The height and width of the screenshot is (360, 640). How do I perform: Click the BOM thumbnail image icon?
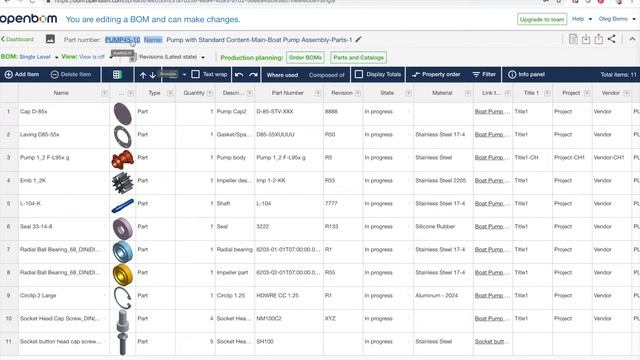[50, 39]
